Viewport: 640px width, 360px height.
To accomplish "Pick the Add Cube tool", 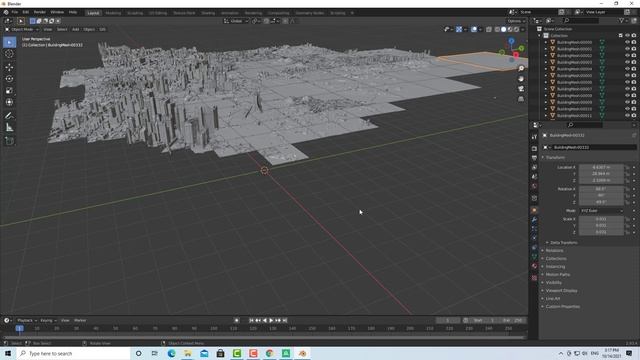I will coord(9,141).
